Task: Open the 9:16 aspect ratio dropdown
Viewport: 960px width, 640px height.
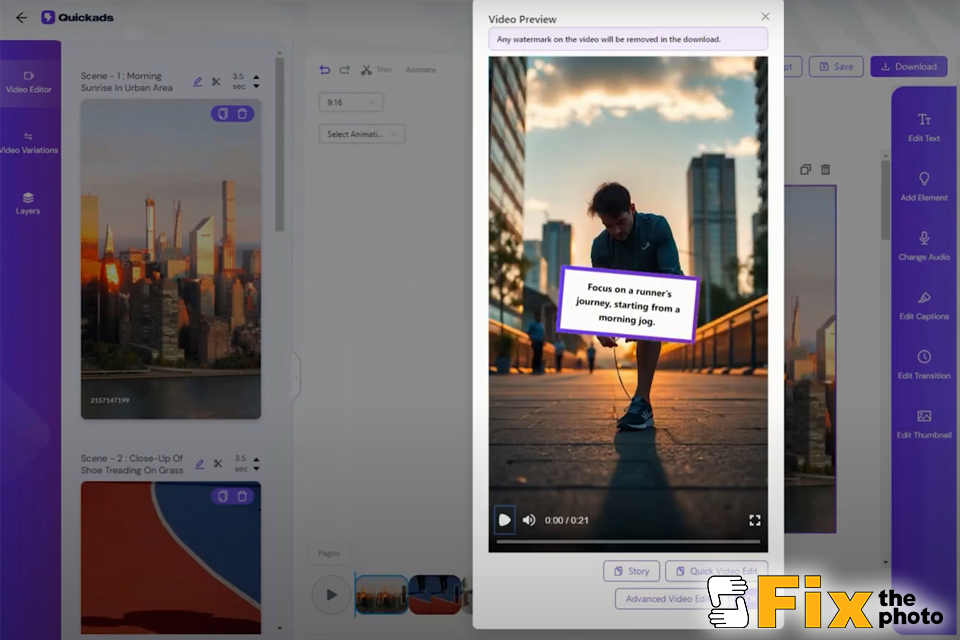Action: coord(351,102)
